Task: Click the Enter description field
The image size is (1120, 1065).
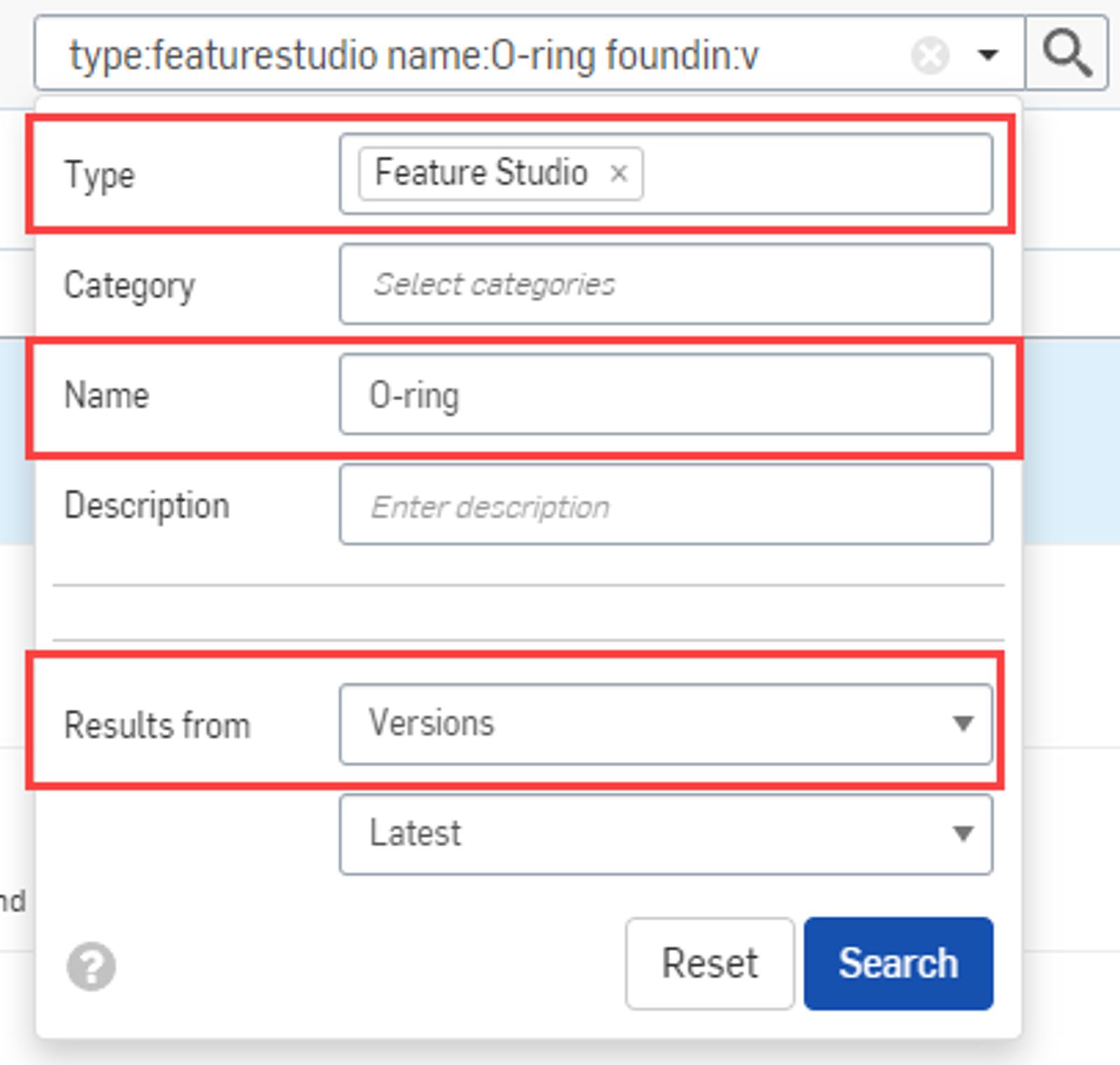Action: 665,505
